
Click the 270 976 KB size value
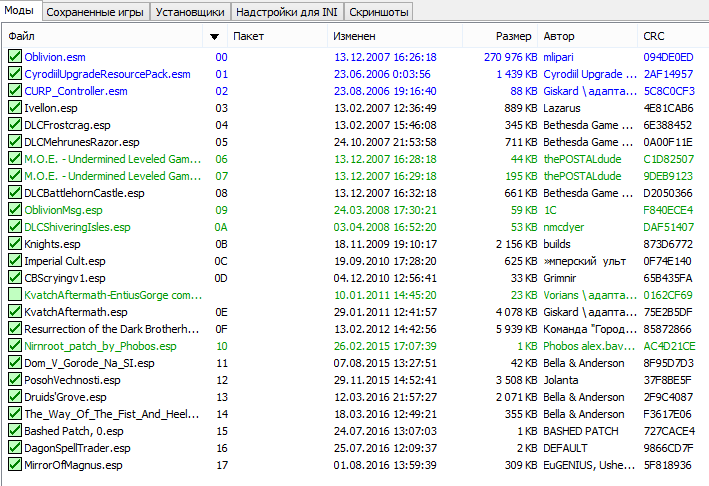[x=510, y=57]
